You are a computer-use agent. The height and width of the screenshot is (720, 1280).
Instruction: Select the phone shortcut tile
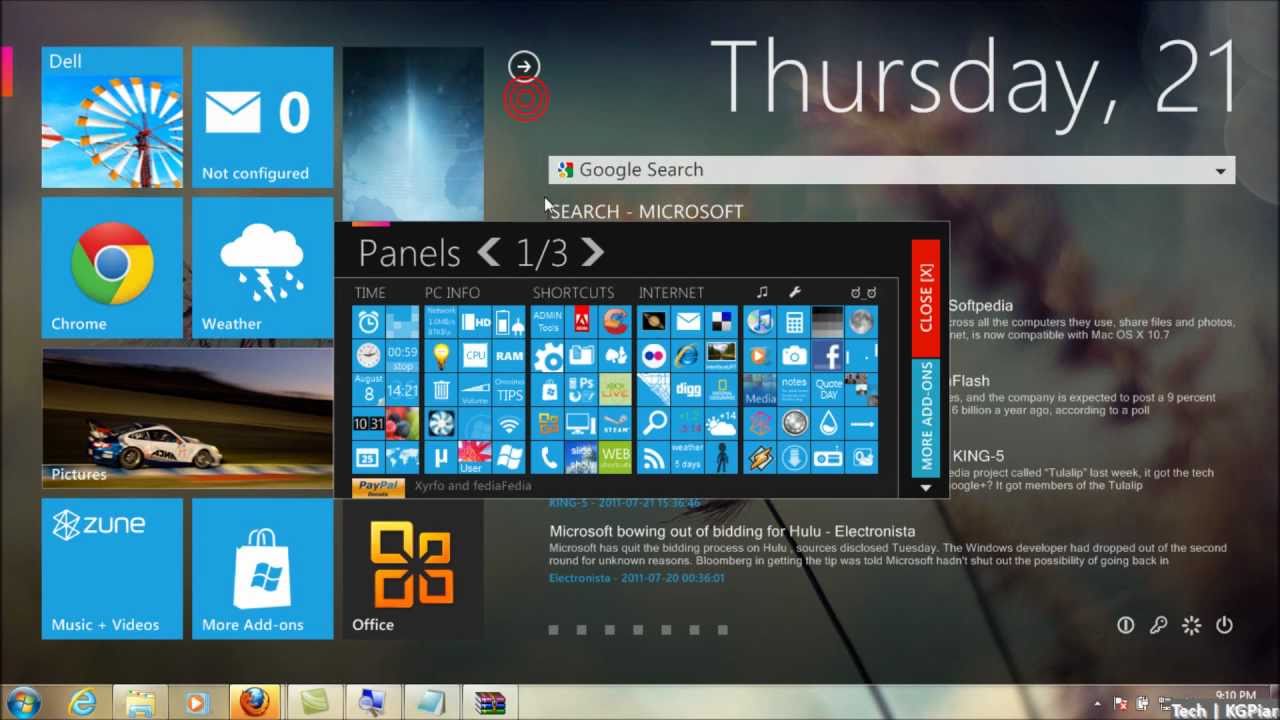point(548,457)
